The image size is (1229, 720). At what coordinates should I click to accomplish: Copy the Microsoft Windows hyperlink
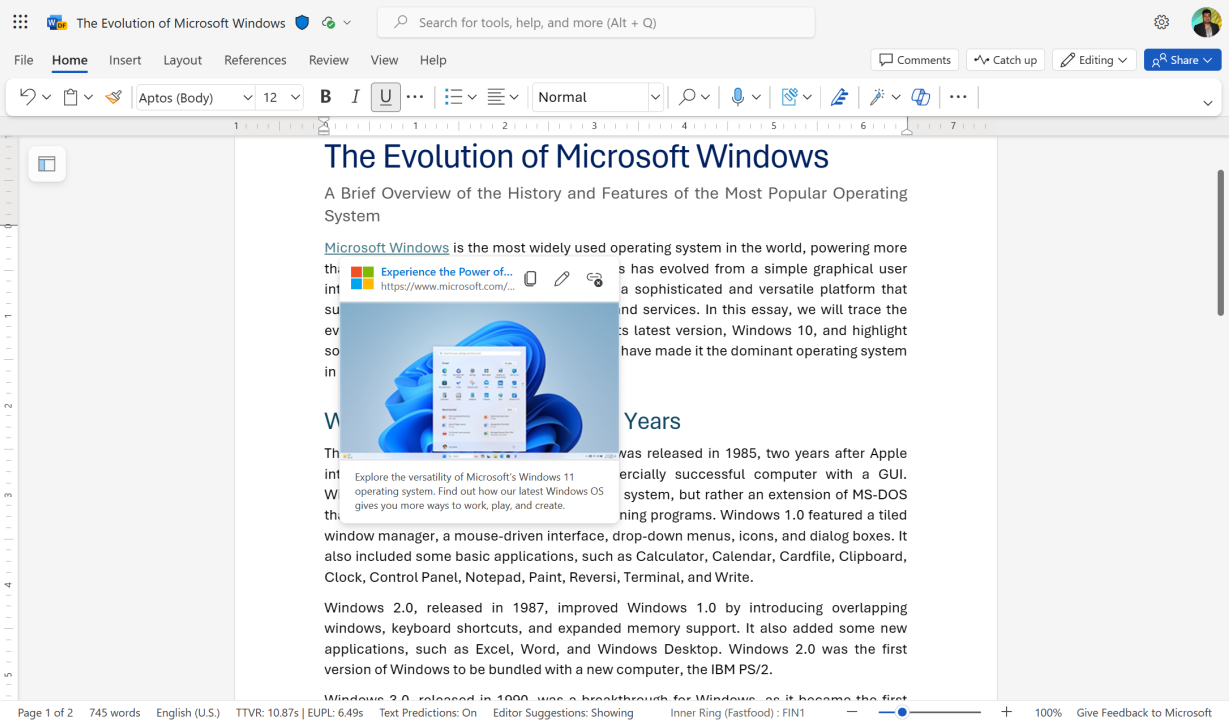click(x=530, y=278)
